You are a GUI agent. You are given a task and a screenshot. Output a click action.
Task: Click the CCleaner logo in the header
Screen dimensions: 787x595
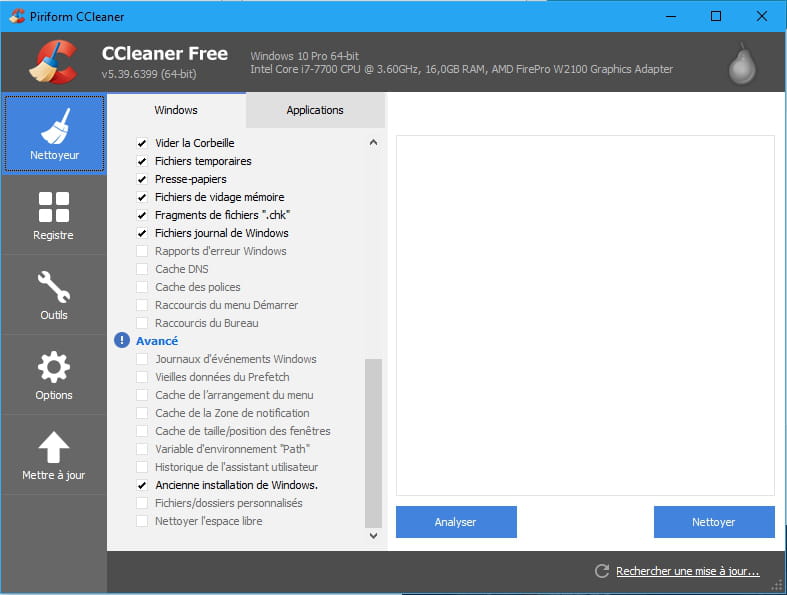tap(54, 62)
